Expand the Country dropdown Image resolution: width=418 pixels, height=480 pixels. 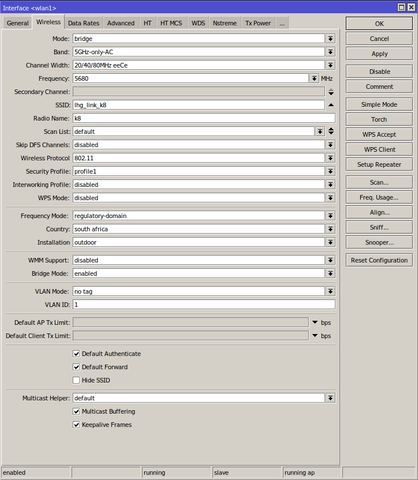330,229
